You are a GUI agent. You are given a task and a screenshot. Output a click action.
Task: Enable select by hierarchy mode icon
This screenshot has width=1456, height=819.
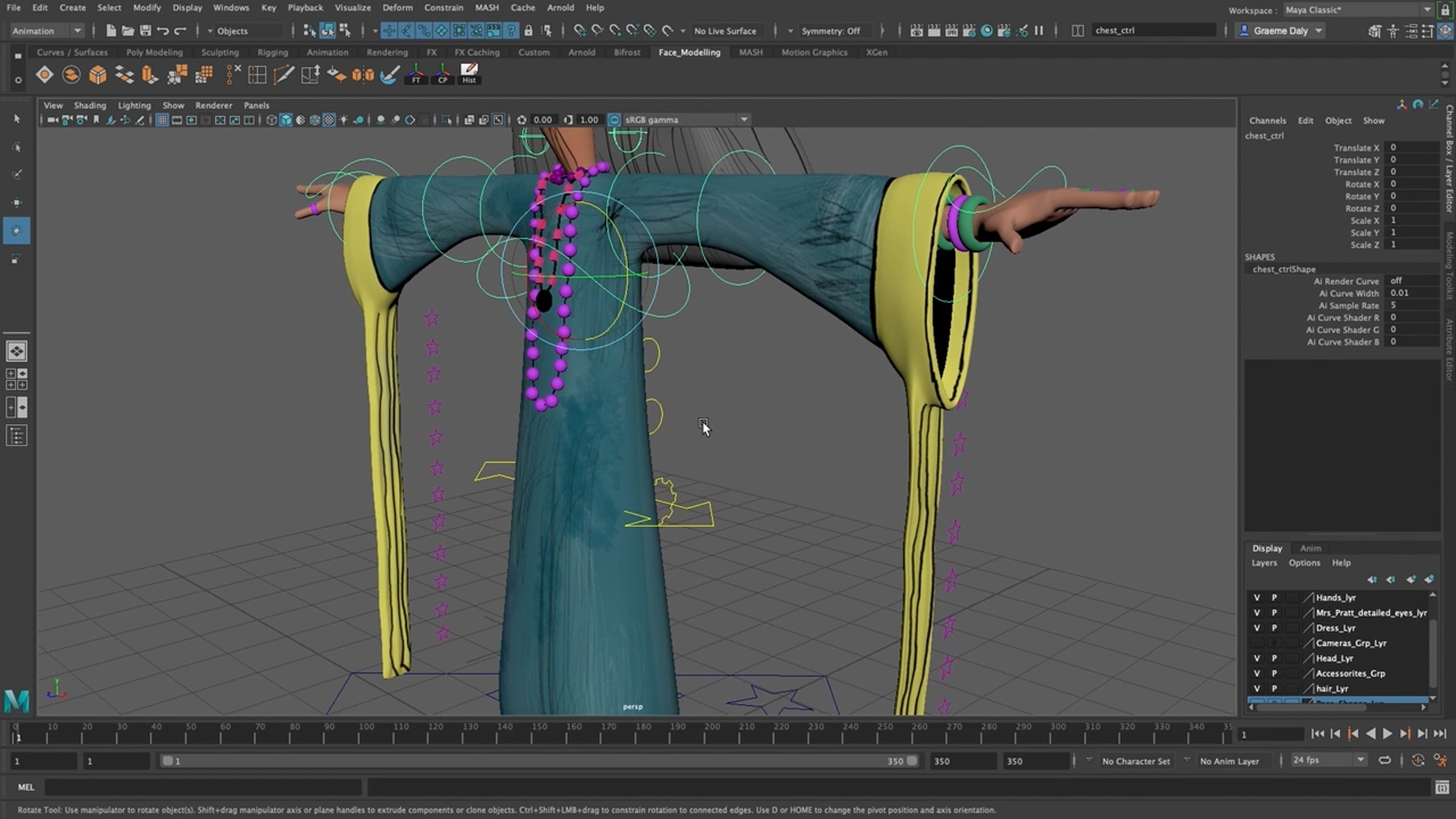tap(309, 30)
